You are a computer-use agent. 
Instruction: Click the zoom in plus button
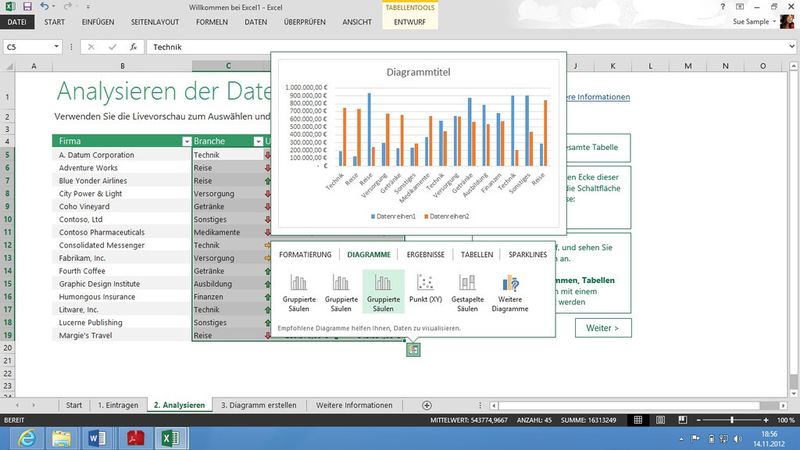765,420
